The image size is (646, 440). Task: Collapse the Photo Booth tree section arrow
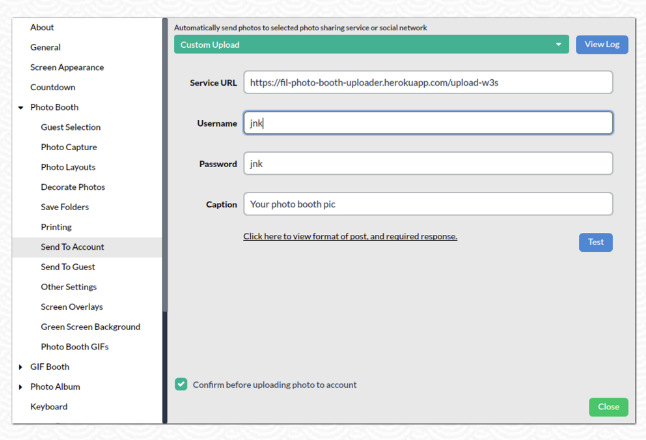[x=21, y=108]
